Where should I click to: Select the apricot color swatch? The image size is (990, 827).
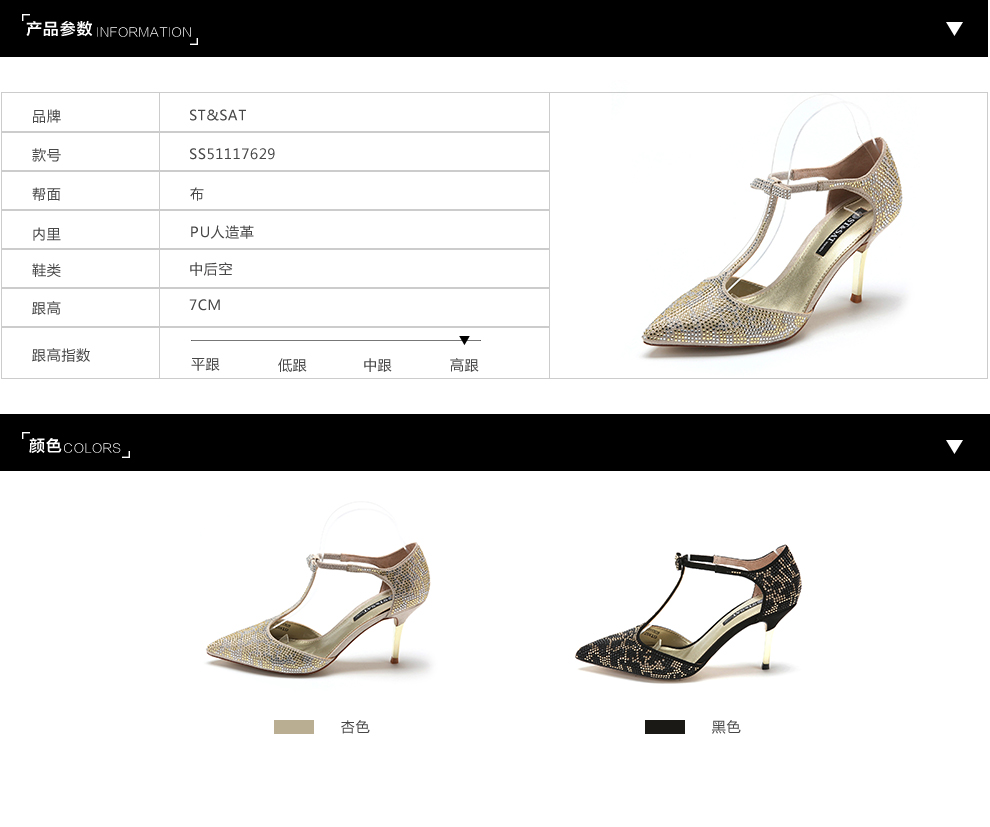pos(294,727)
